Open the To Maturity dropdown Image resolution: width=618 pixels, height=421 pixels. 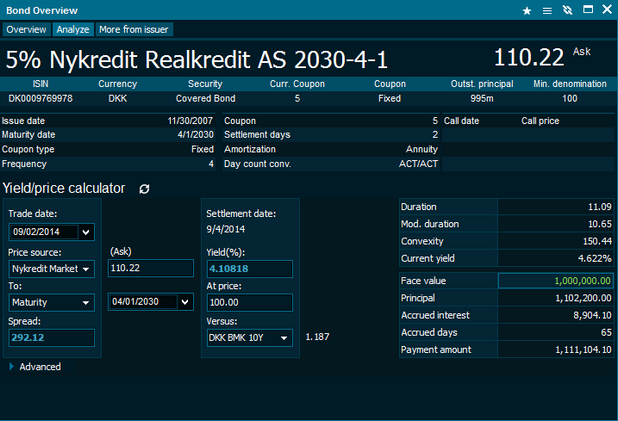pyautogui.click(x=51, y=303)
